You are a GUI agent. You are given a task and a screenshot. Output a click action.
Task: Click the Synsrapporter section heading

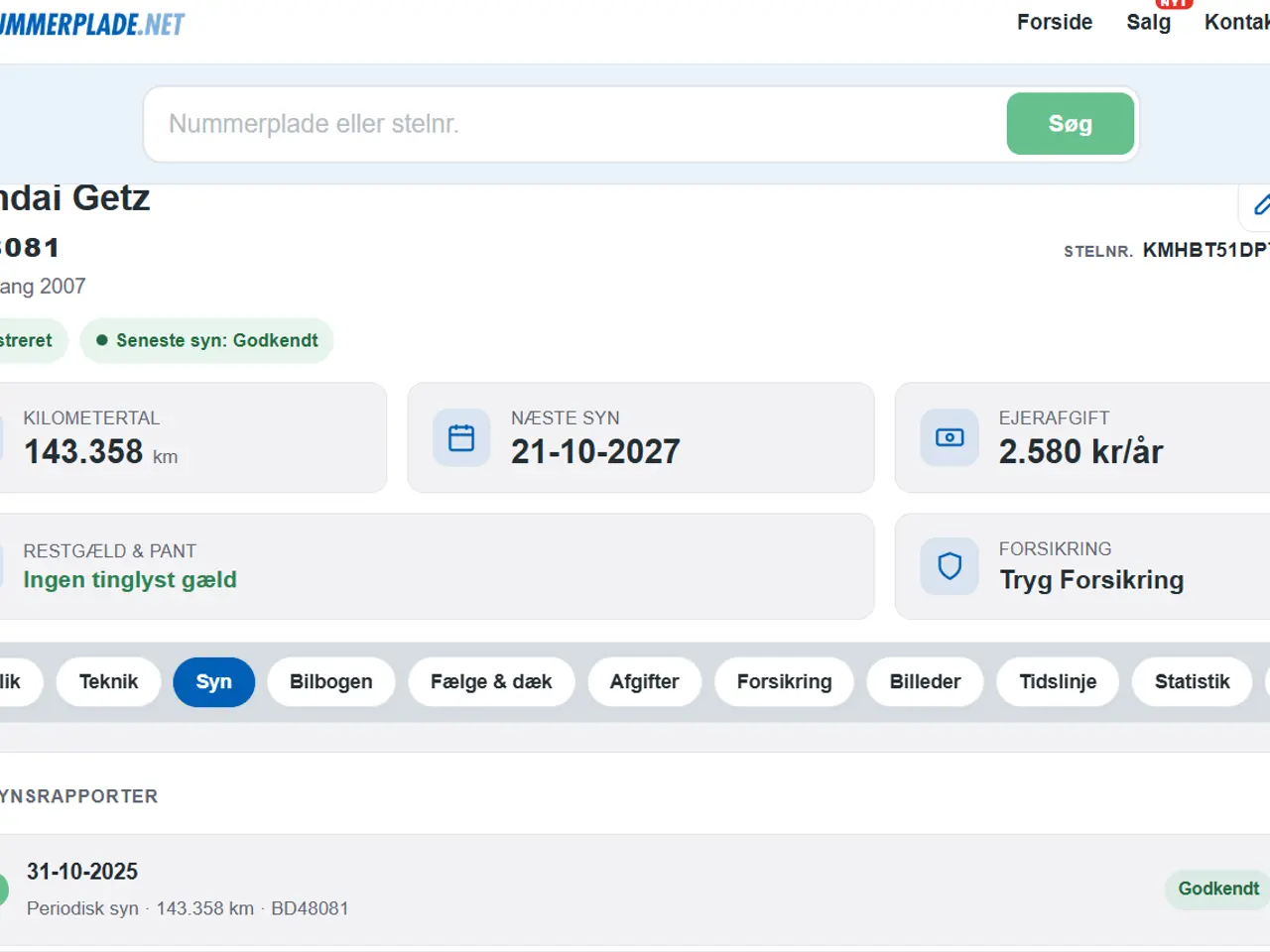(79, 796)
